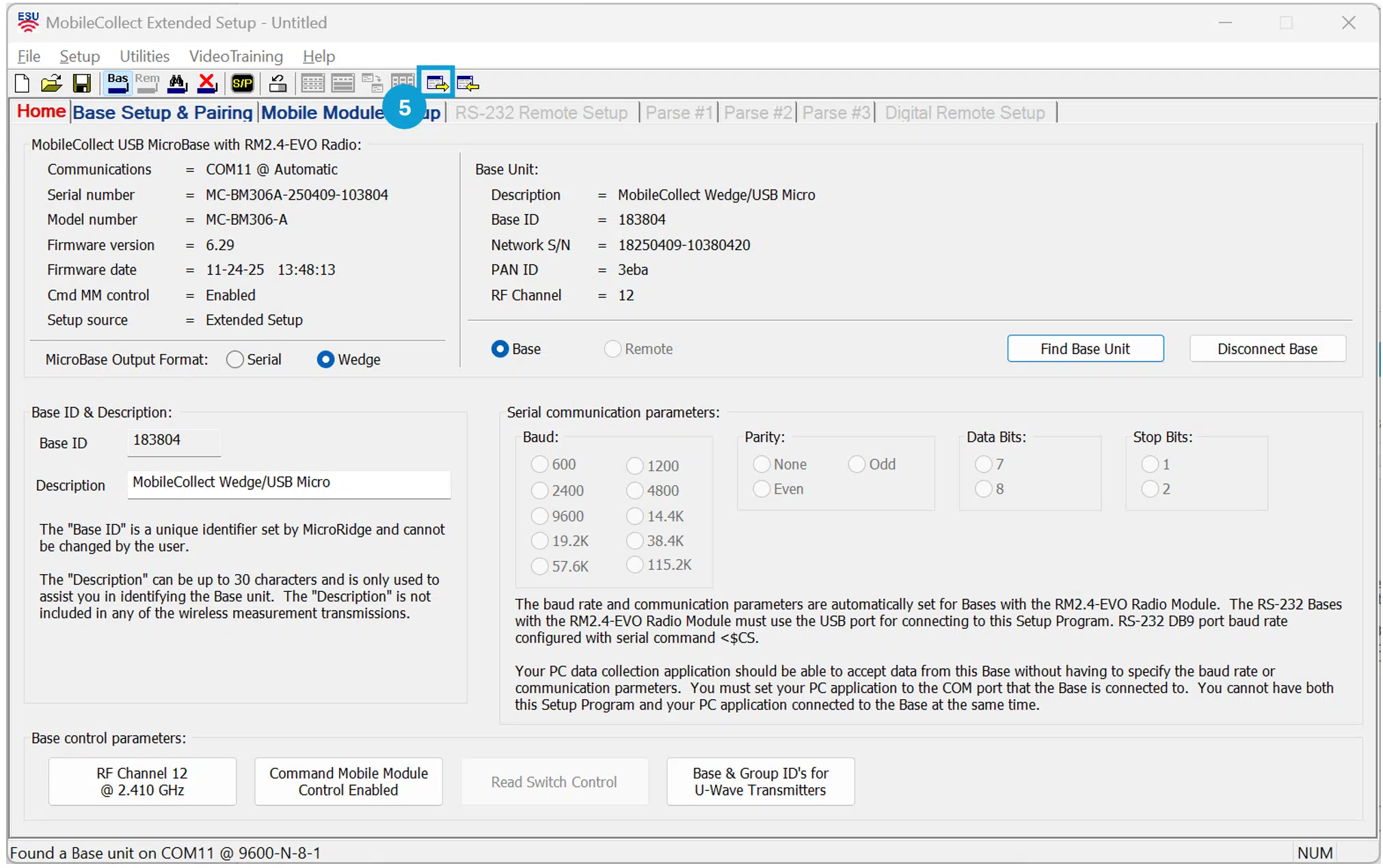The height and width of the screenshot is (868, 1383).
Task: Click the NUM status bar indicator
Action: point(1314,853)
